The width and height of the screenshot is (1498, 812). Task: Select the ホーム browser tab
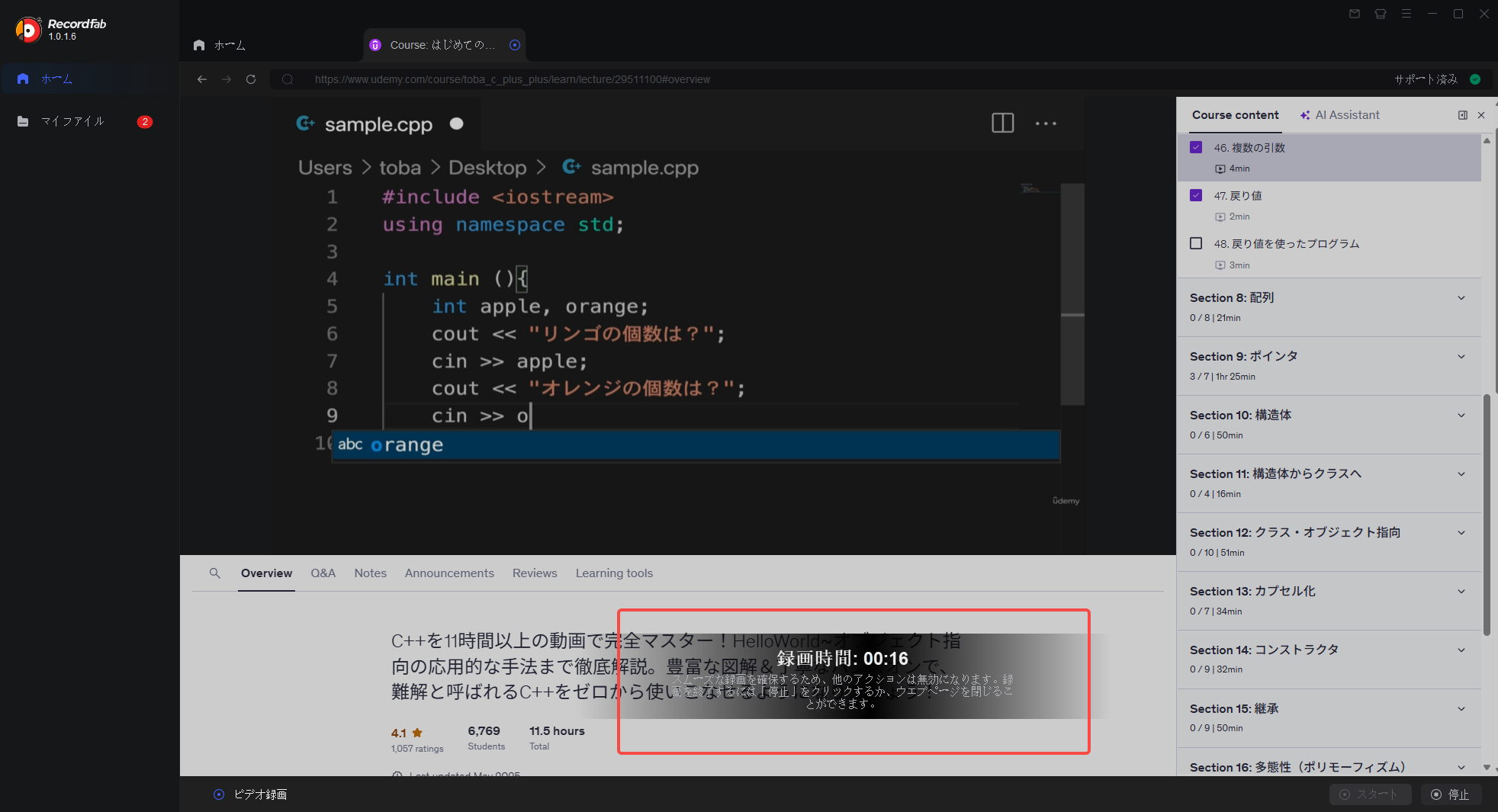pos(220,45)
